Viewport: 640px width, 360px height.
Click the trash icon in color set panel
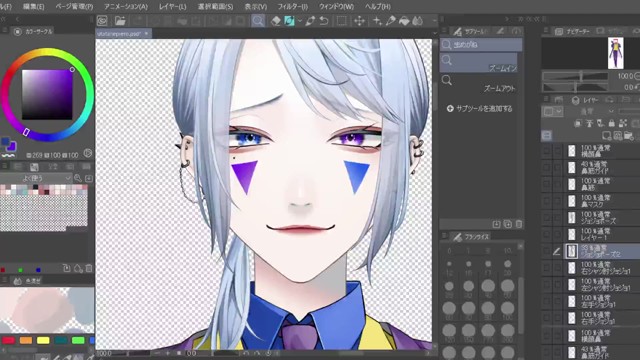pos(89,268)
